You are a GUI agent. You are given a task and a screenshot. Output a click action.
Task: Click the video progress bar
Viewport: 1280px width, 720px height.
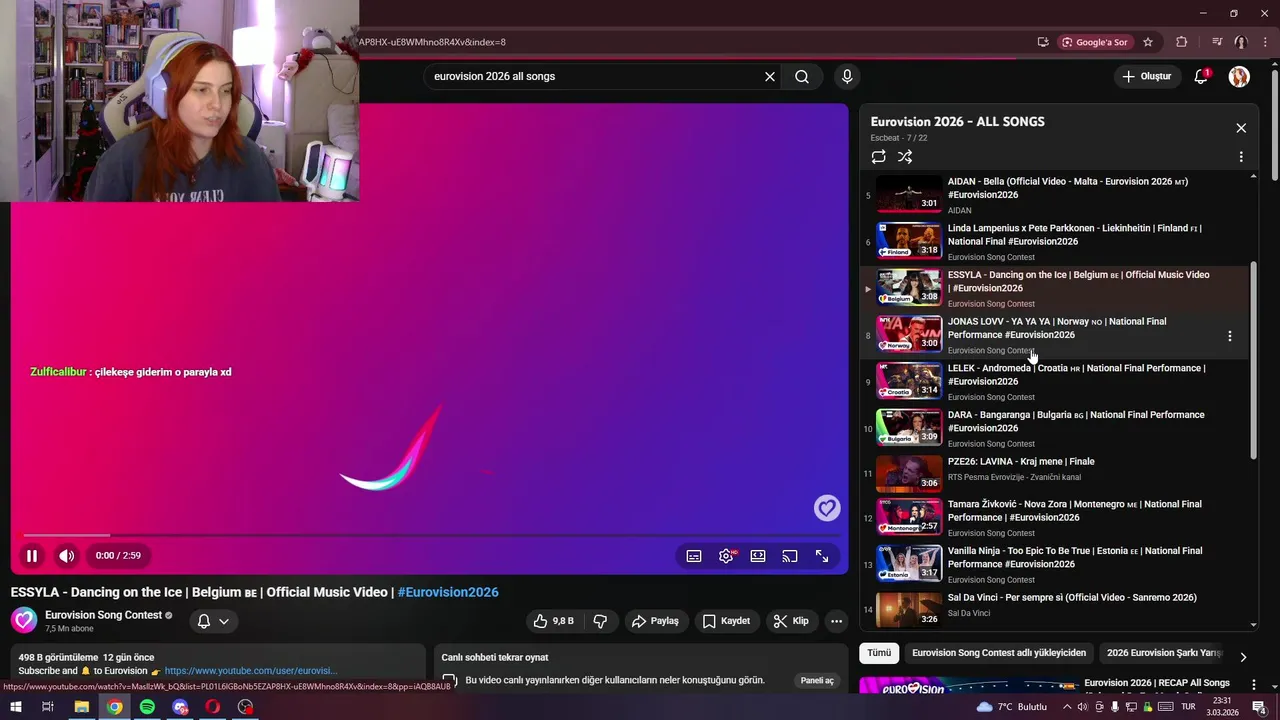430,535
